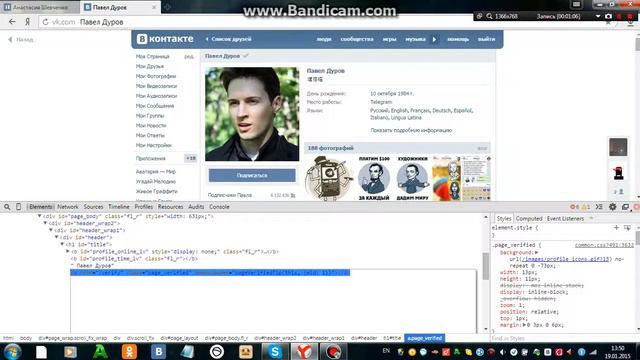The image size is (640, 360).
Task: Select a.page_verified in the breadcrumb bar
Action: coord(424,338)
